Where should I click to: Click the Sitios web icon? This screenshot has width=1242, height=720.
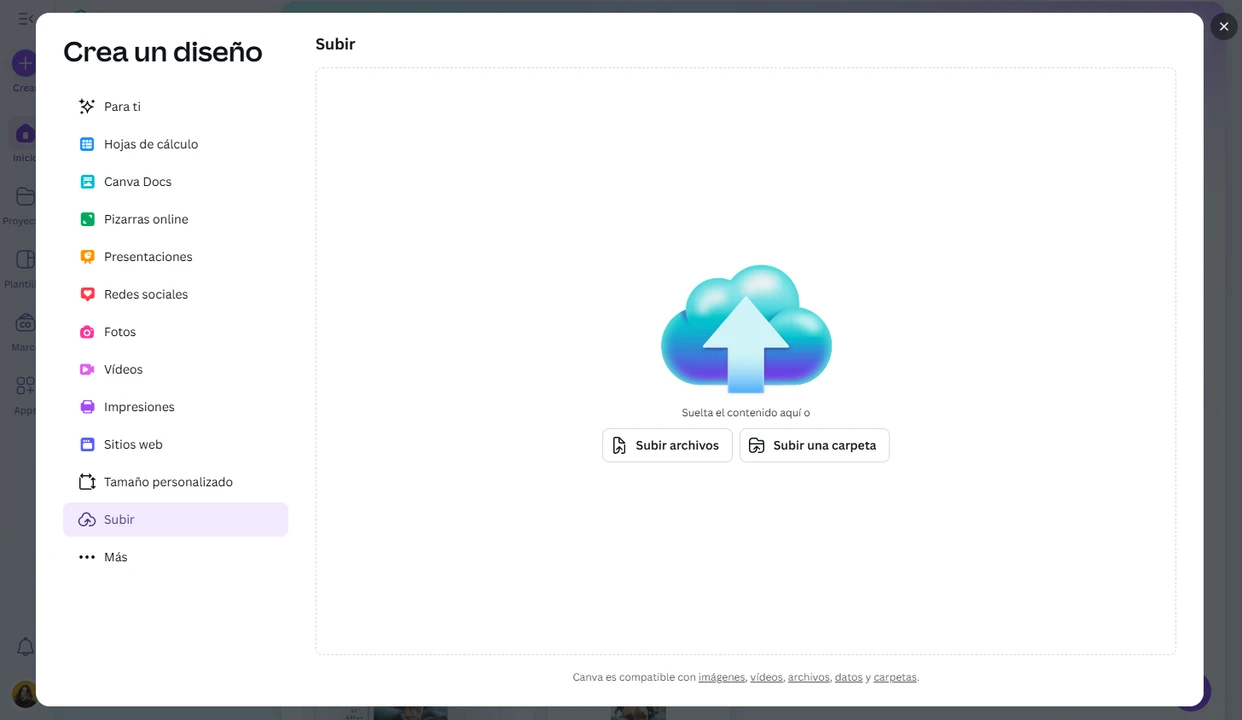click(x=87, y=444)
